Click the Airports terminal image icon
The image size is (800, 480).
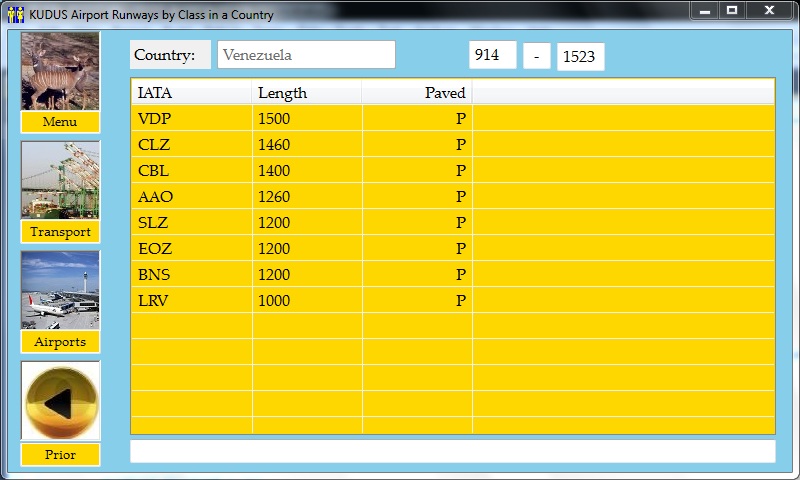coord(60,290)
